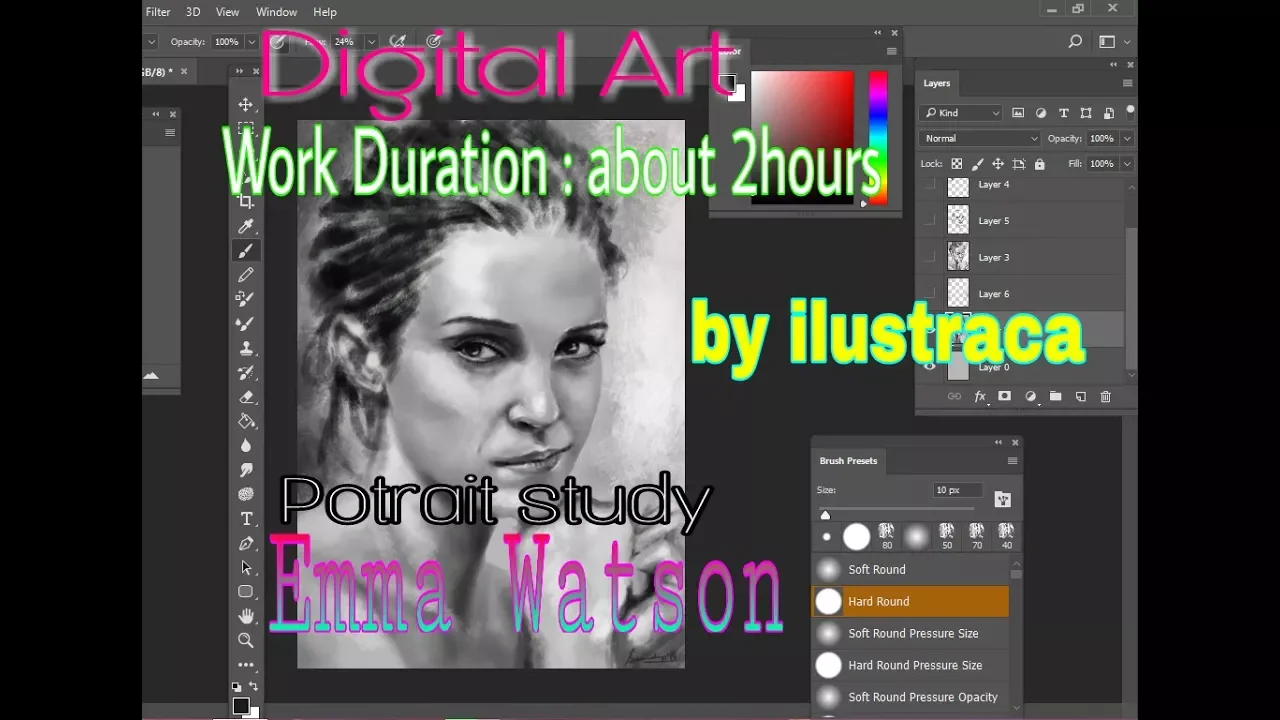Image resolution: width=1280 pixels, height=720 pixels.
Task: Select the Smudge tool
Action: (246, 470)
